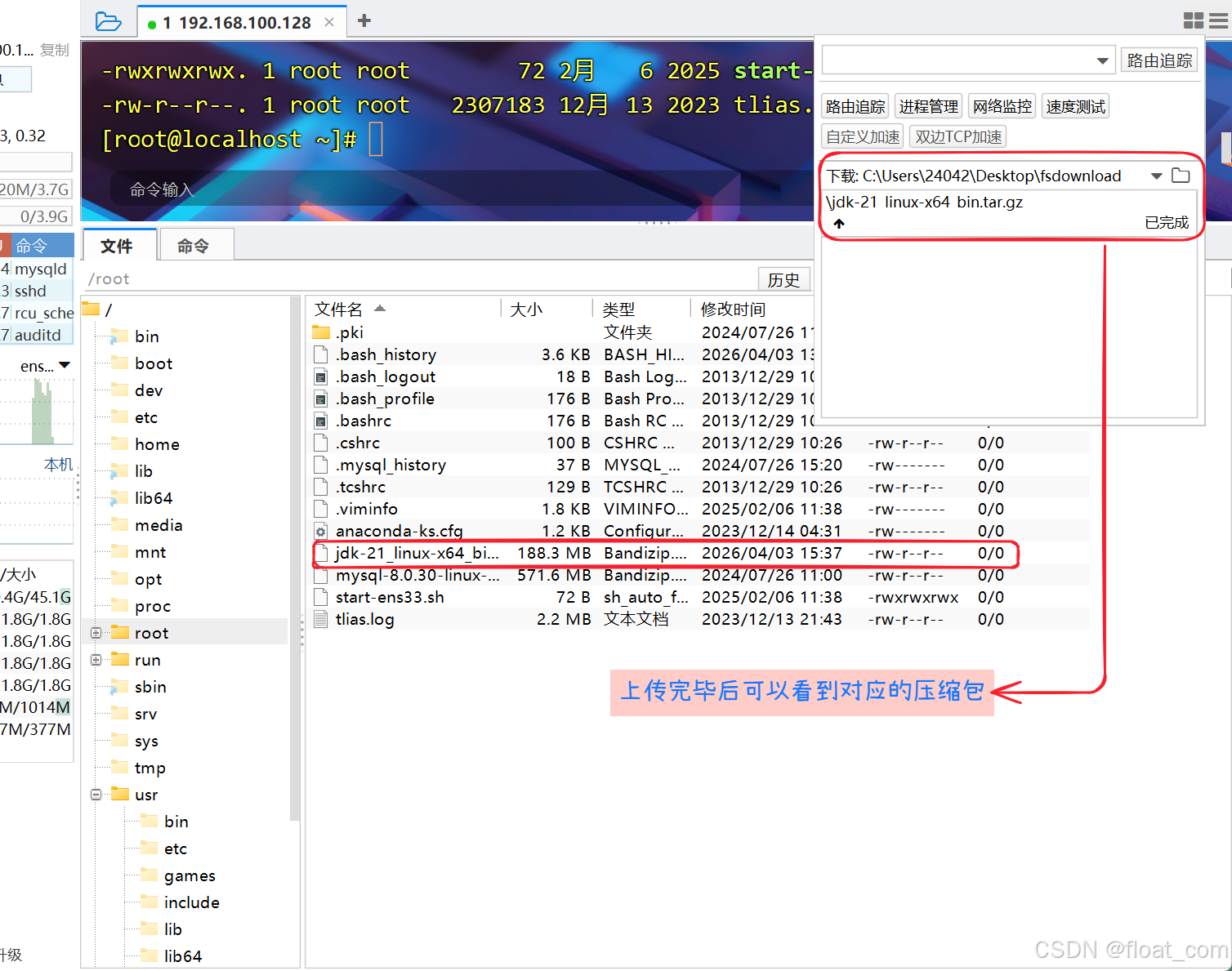Open the download folder icon

1181,175
